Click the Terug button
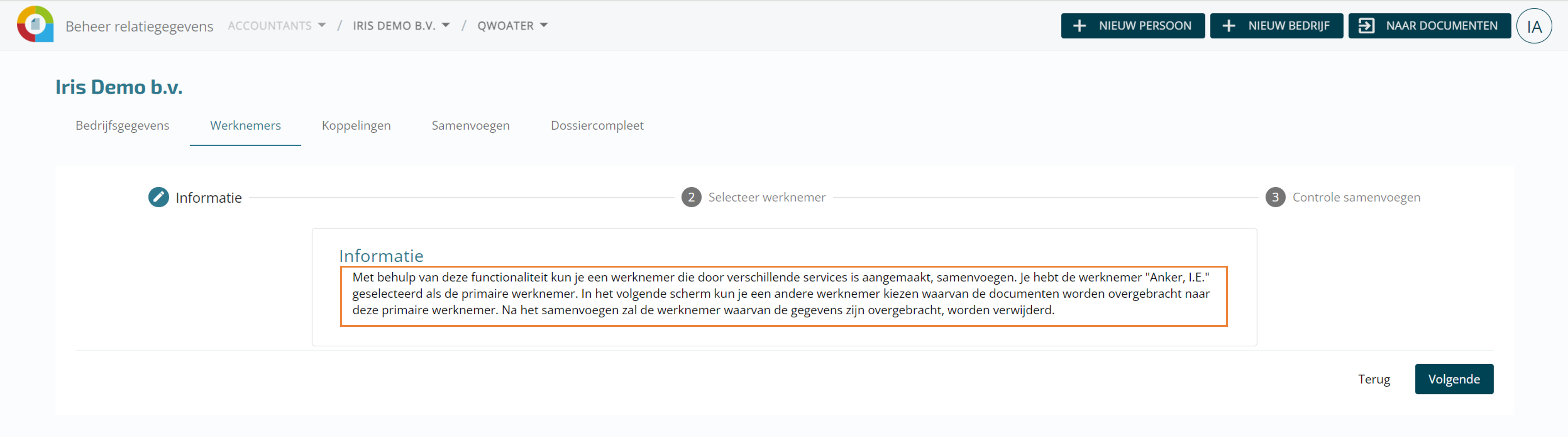The image size is (1568, 437). 1374,379
